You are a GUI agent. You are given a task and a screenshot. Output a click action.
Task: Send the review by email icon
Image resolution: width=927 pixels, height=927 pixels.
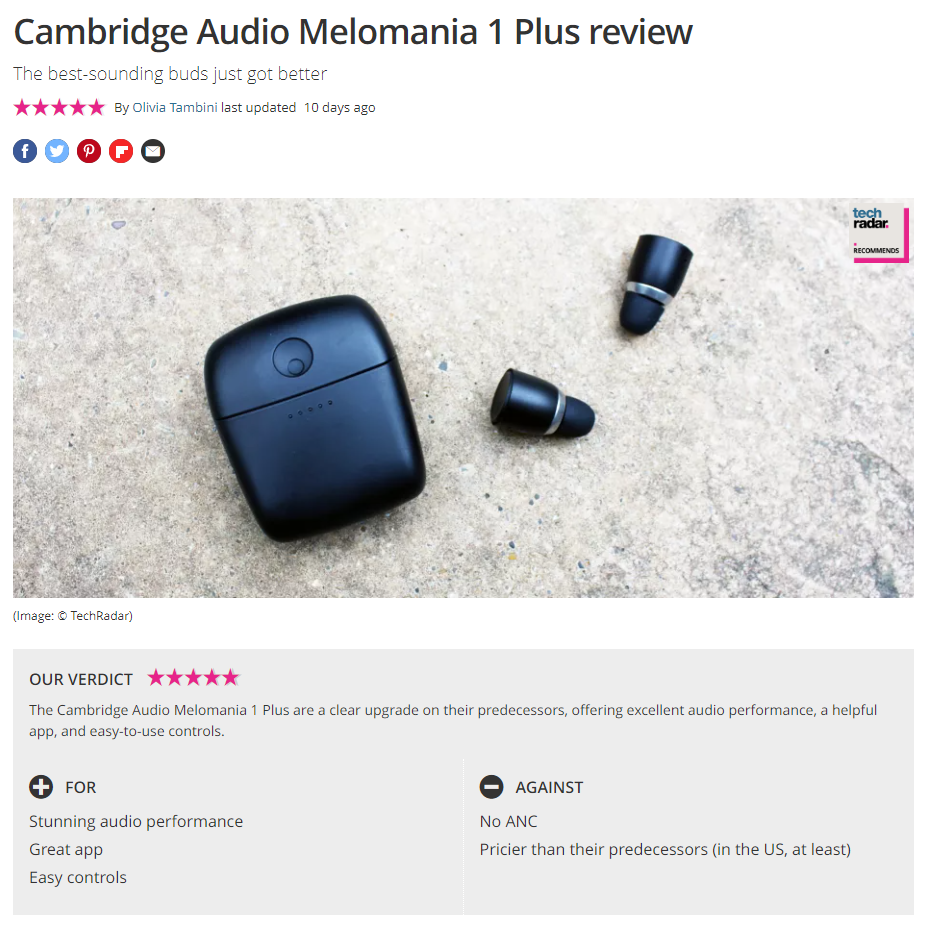153,151
